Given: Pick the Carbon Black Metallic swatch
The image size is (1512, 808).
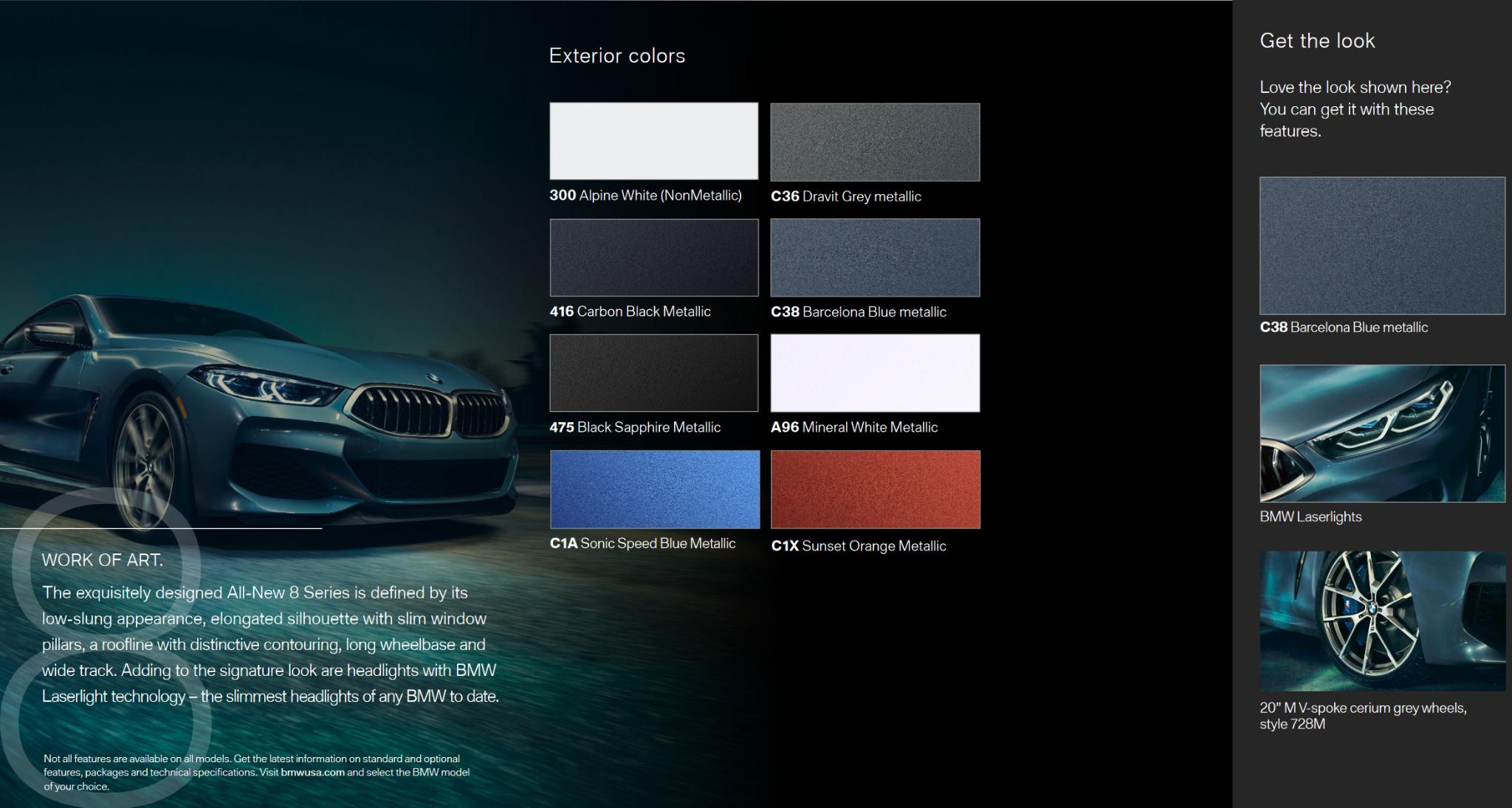Looking at the screenshot, I should tap(653, 258).
